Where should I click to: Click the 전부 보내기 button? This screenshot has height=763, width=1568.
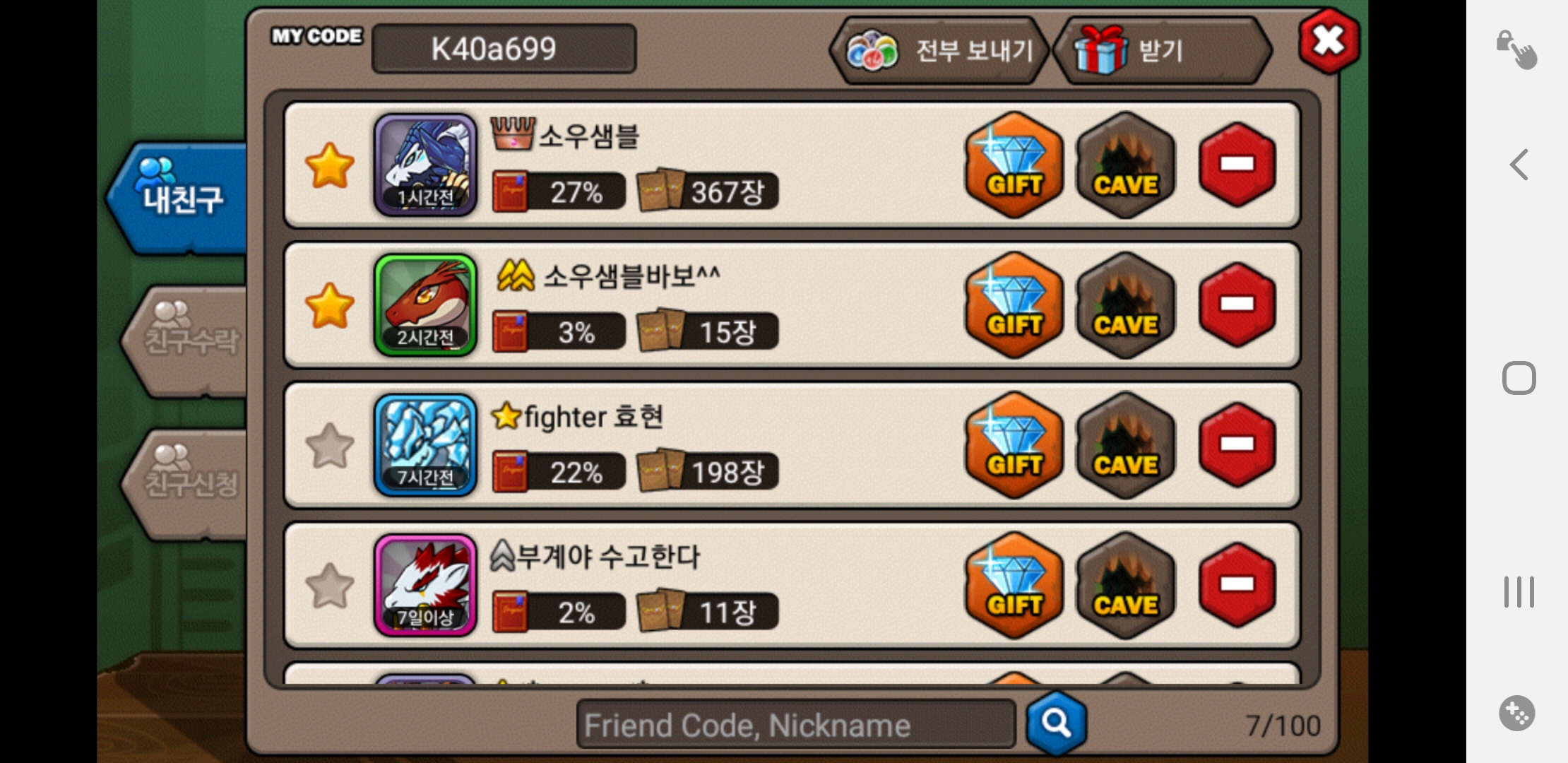click(940, 50)
